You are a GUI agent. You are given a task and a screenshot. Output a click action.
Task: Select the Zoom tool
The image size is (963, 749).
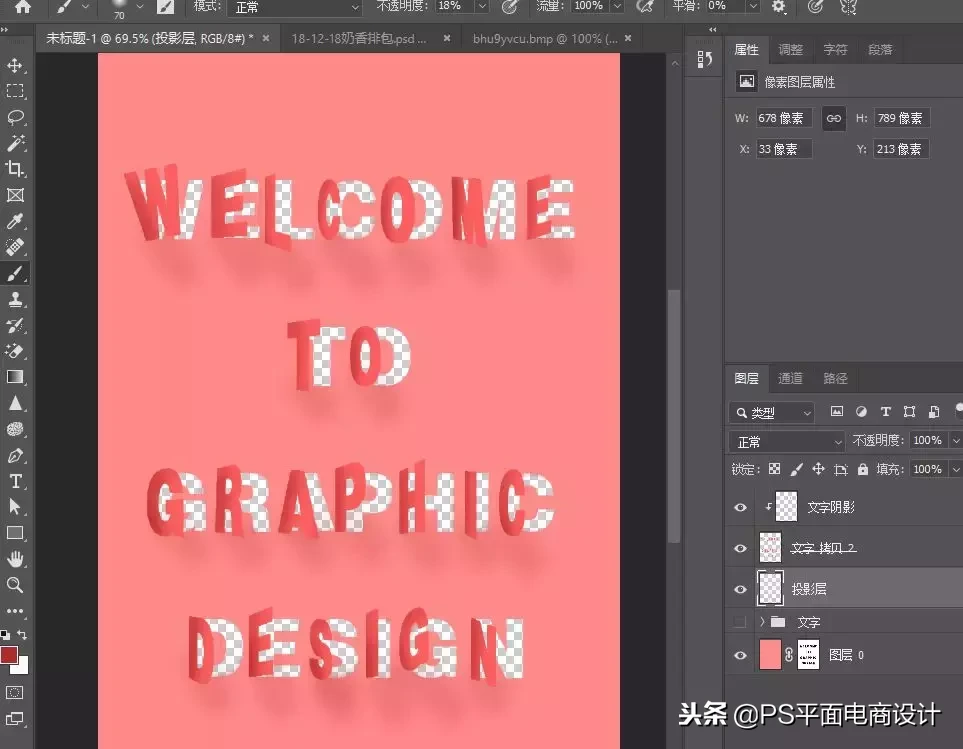[15, 584]
